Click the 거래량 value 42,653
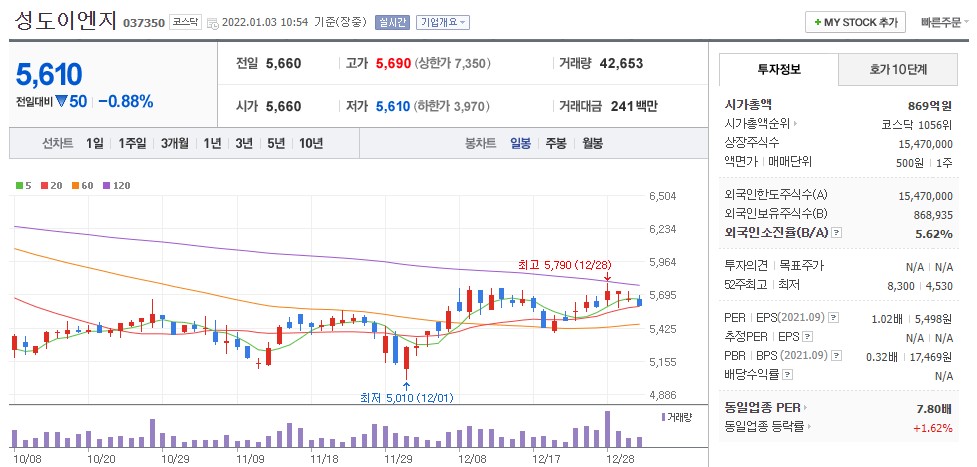977x467 pixels. (x=621, y=64)
